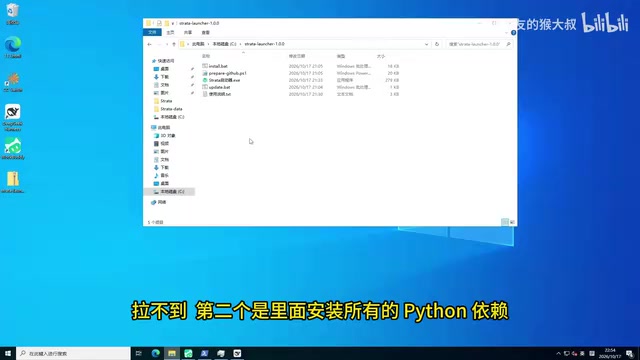Screen dimensions: 640x360
Task: Go back with the Explorer back arrow
Action: click(x=149, y=44)
